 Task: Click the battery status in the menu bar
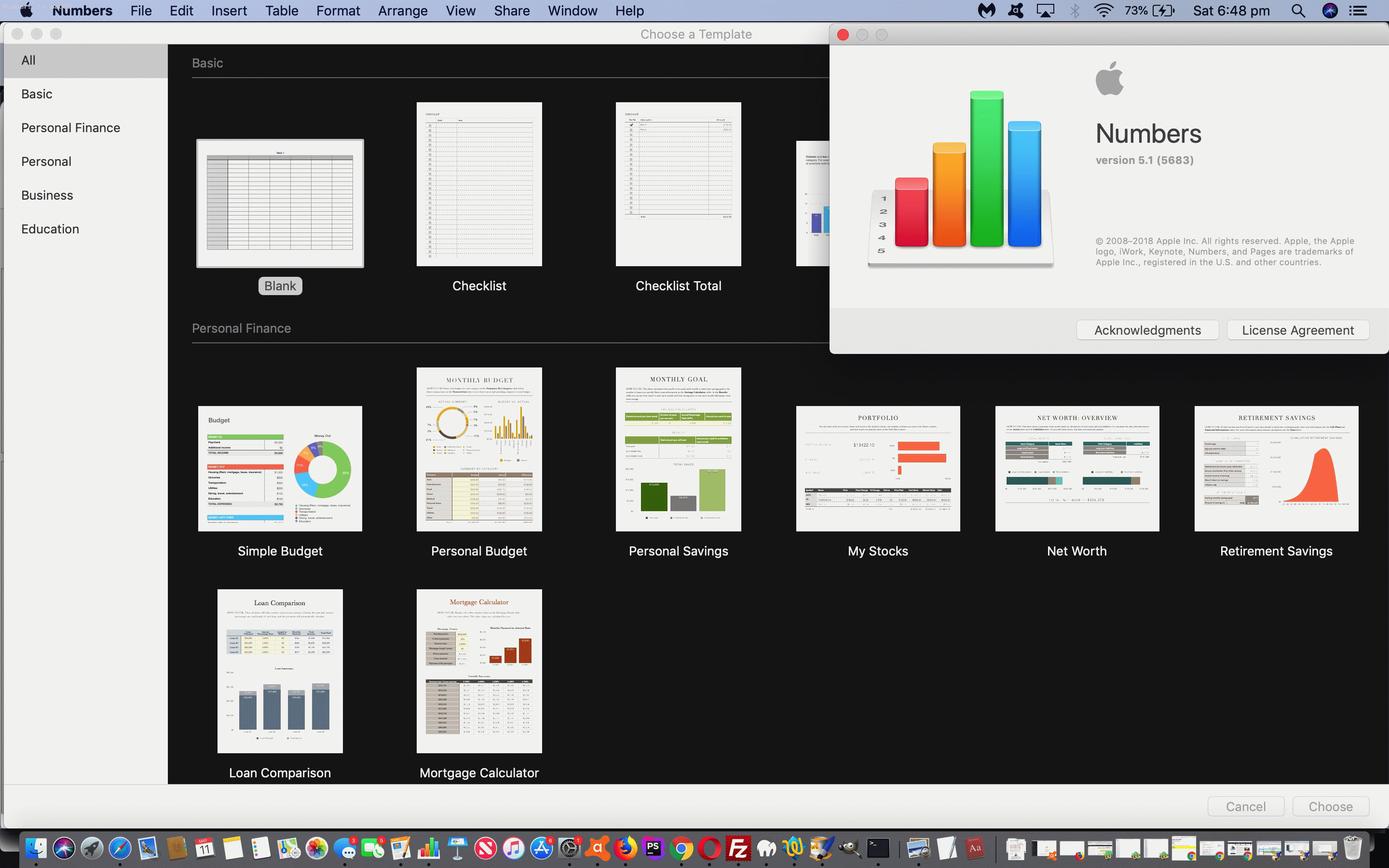(x=1150, y=11)
